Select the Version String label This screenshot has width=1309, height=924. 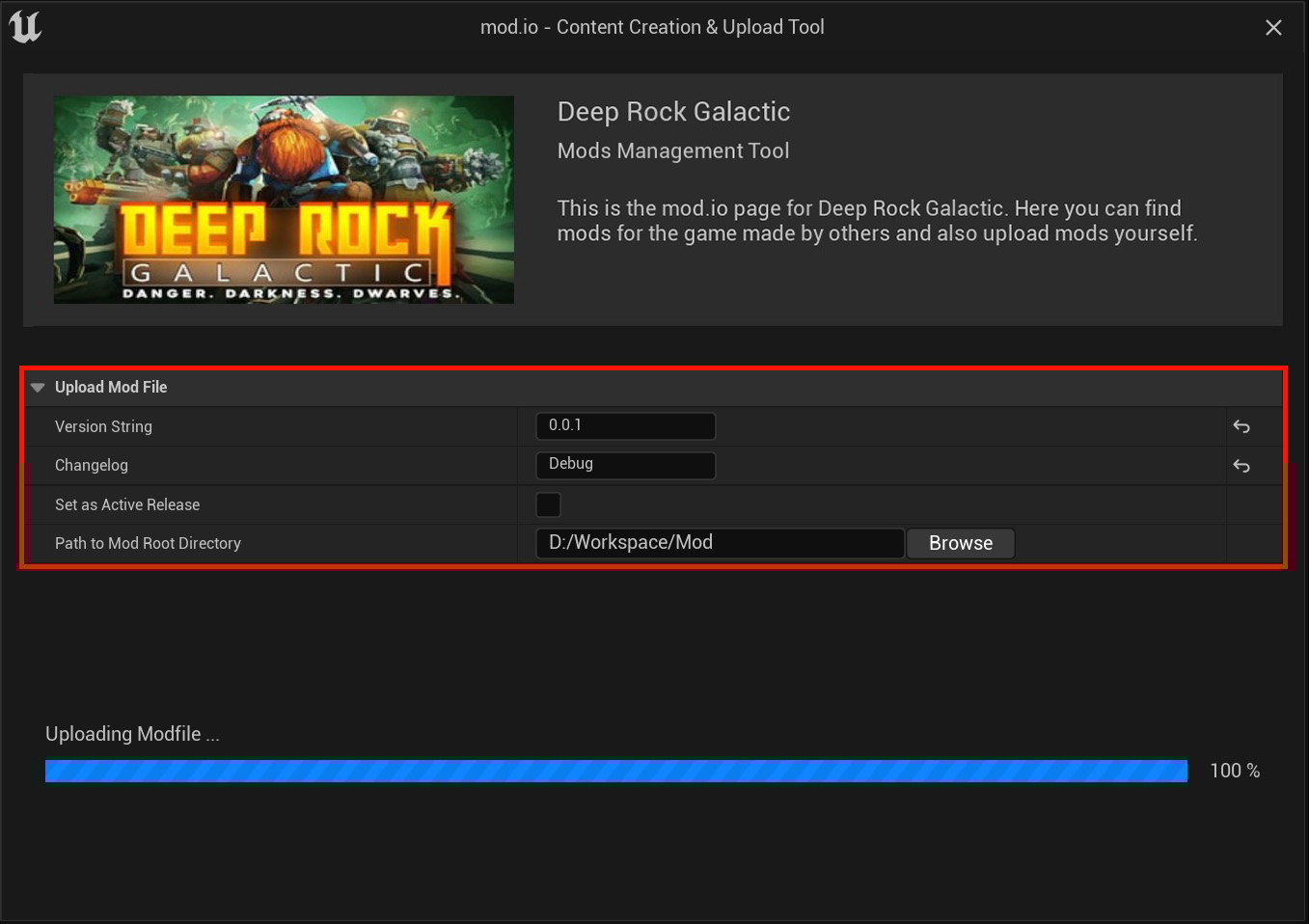click(103, 426)
